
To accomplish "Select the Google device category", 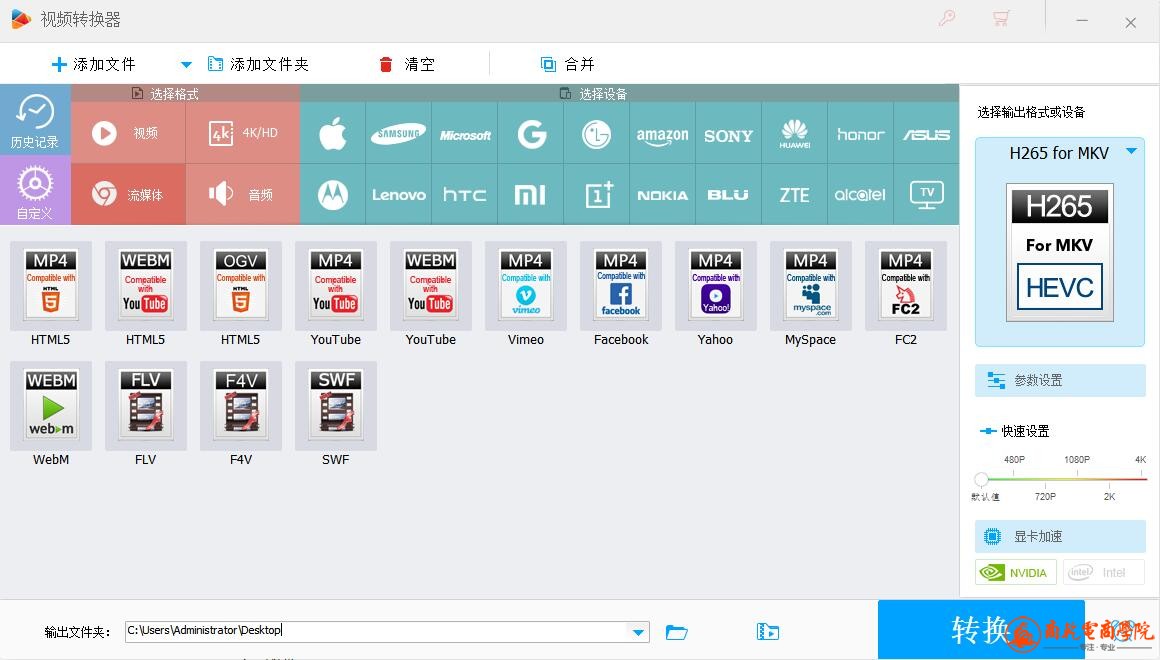I will (x=531, y=134).
